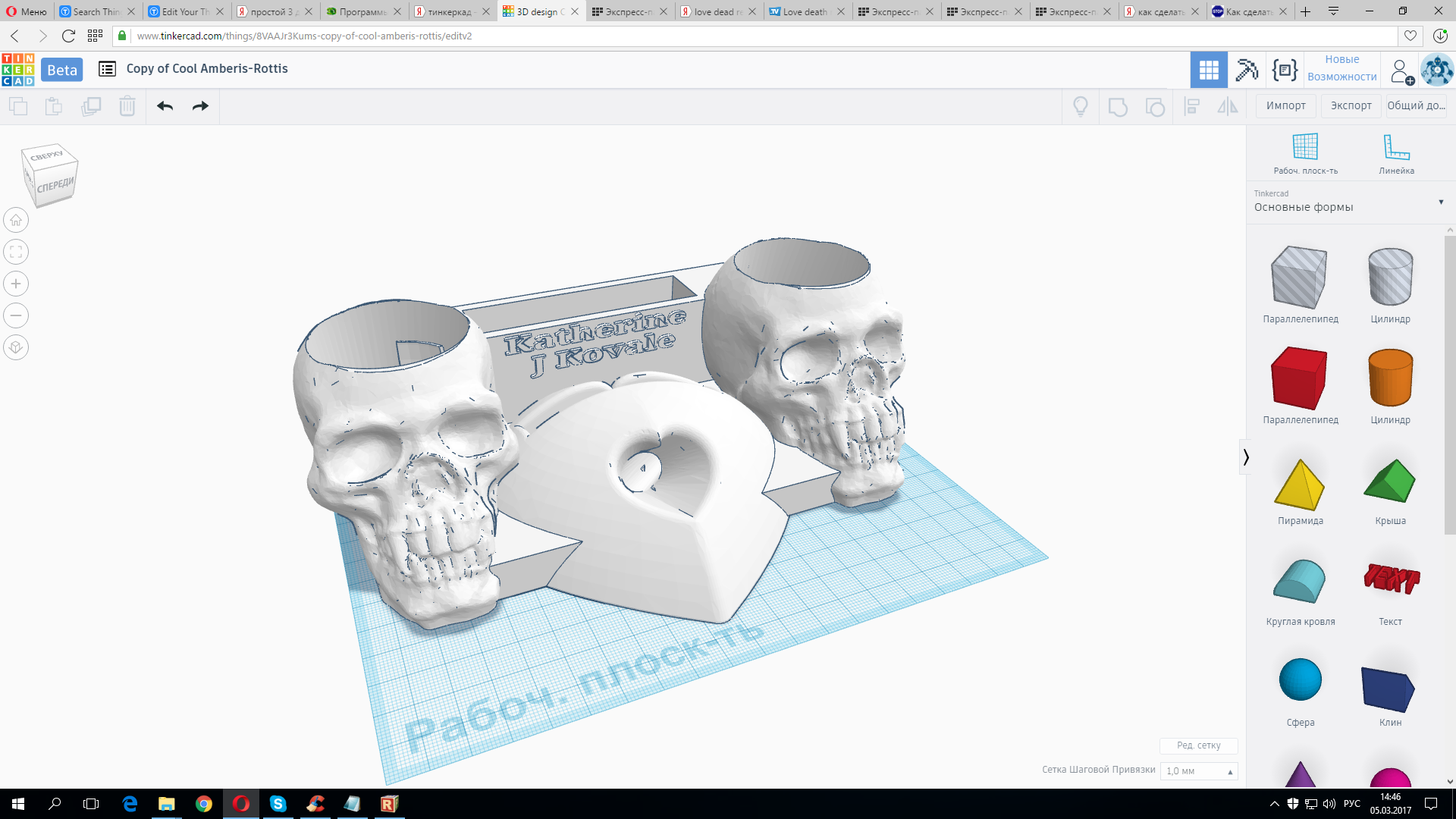The image size is (1456, 819).
Task: Open Windows Start menu
Action: (x=18, y=804)
